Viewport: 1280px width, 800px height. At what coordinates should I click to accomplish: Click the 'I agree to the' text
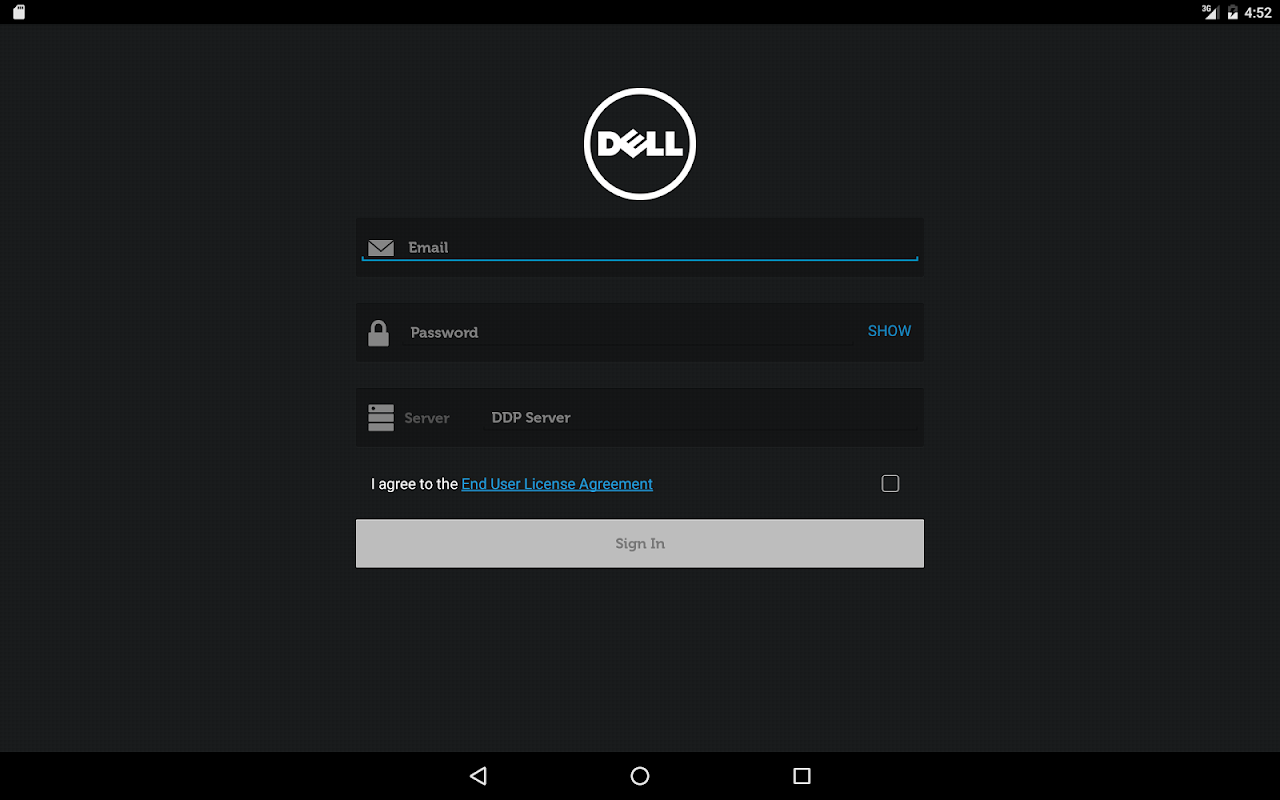click(414, 484)
